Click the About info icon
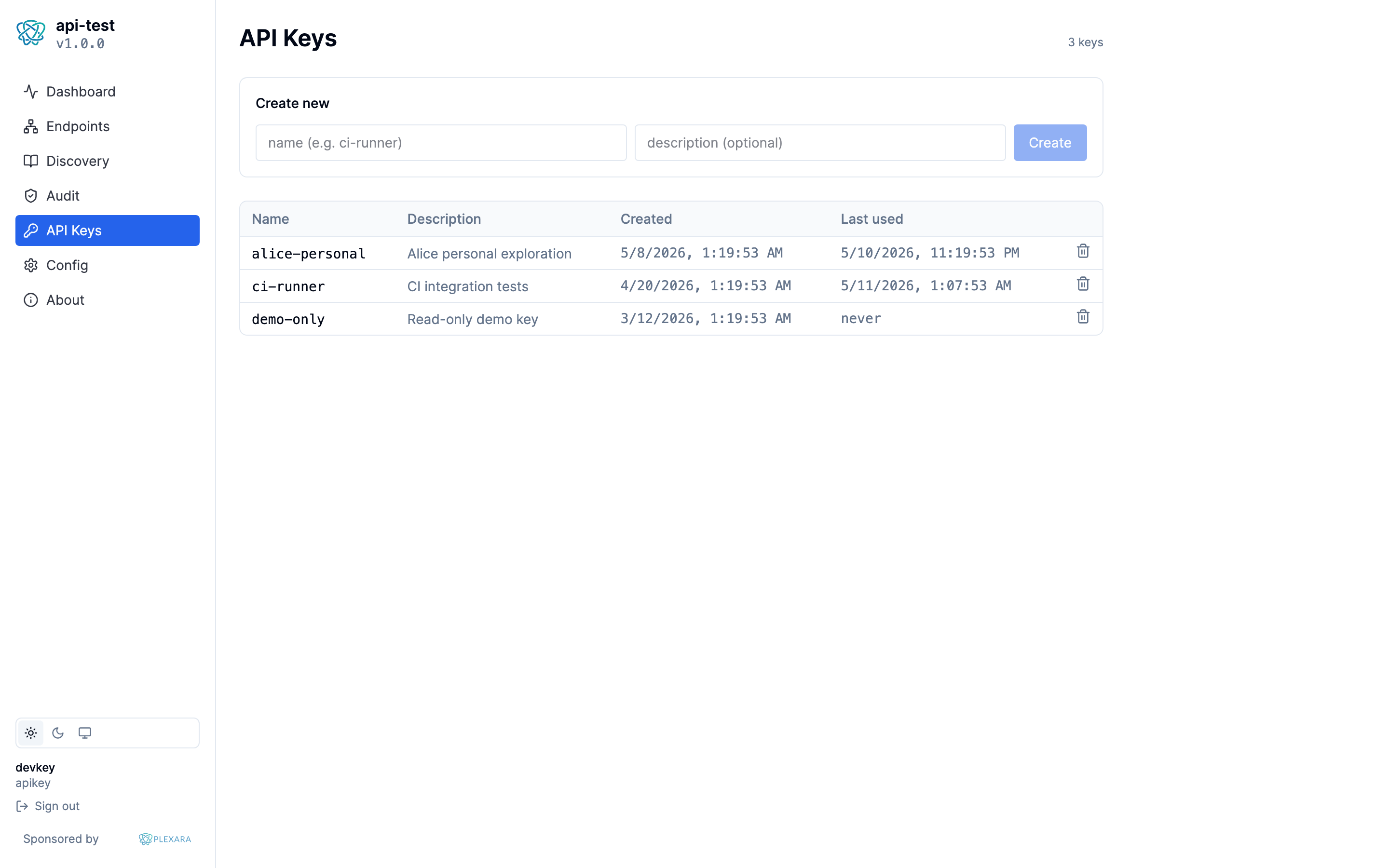Image resolution: width=1389 pixels, height=868 pixels. (x=31, y=300)
